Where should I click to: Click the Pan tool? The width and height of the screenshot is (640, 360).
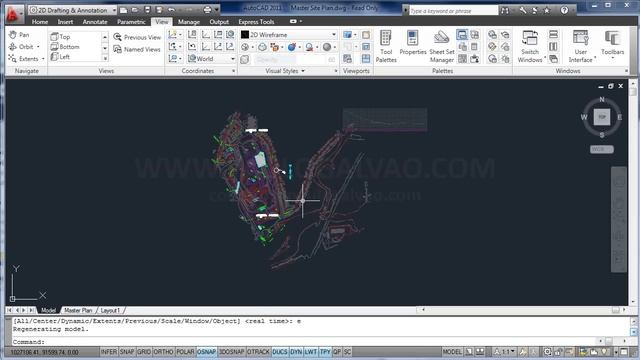20,35
